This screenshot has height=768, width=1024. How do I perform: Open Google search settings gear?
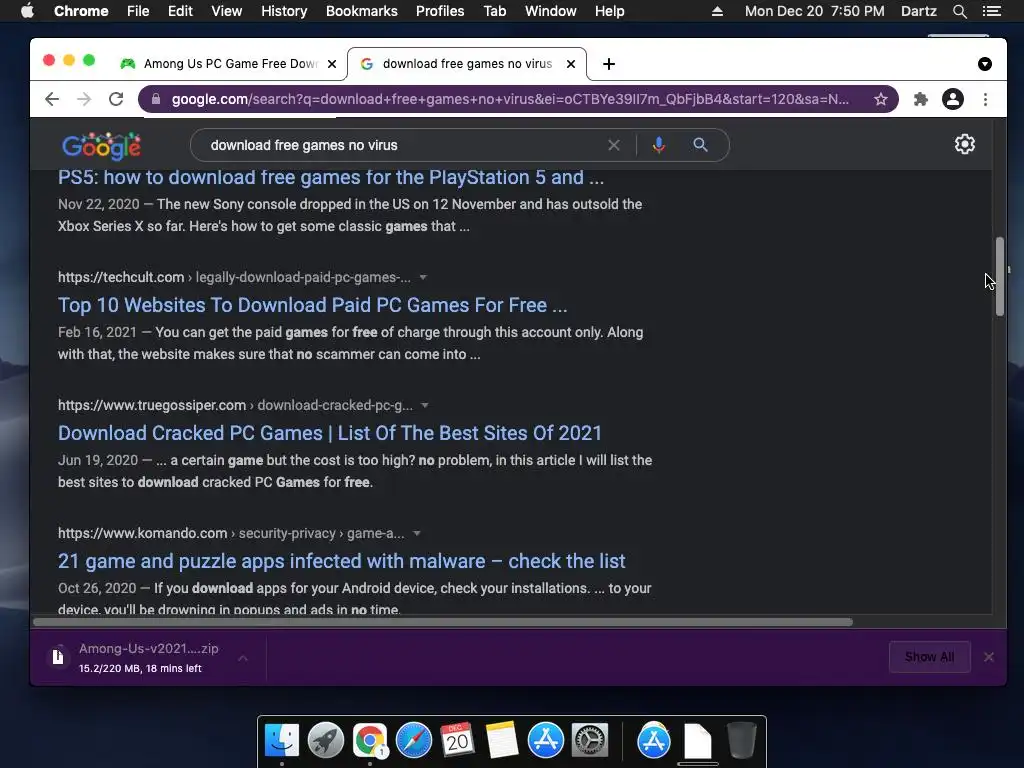click(x=965, y=144)
